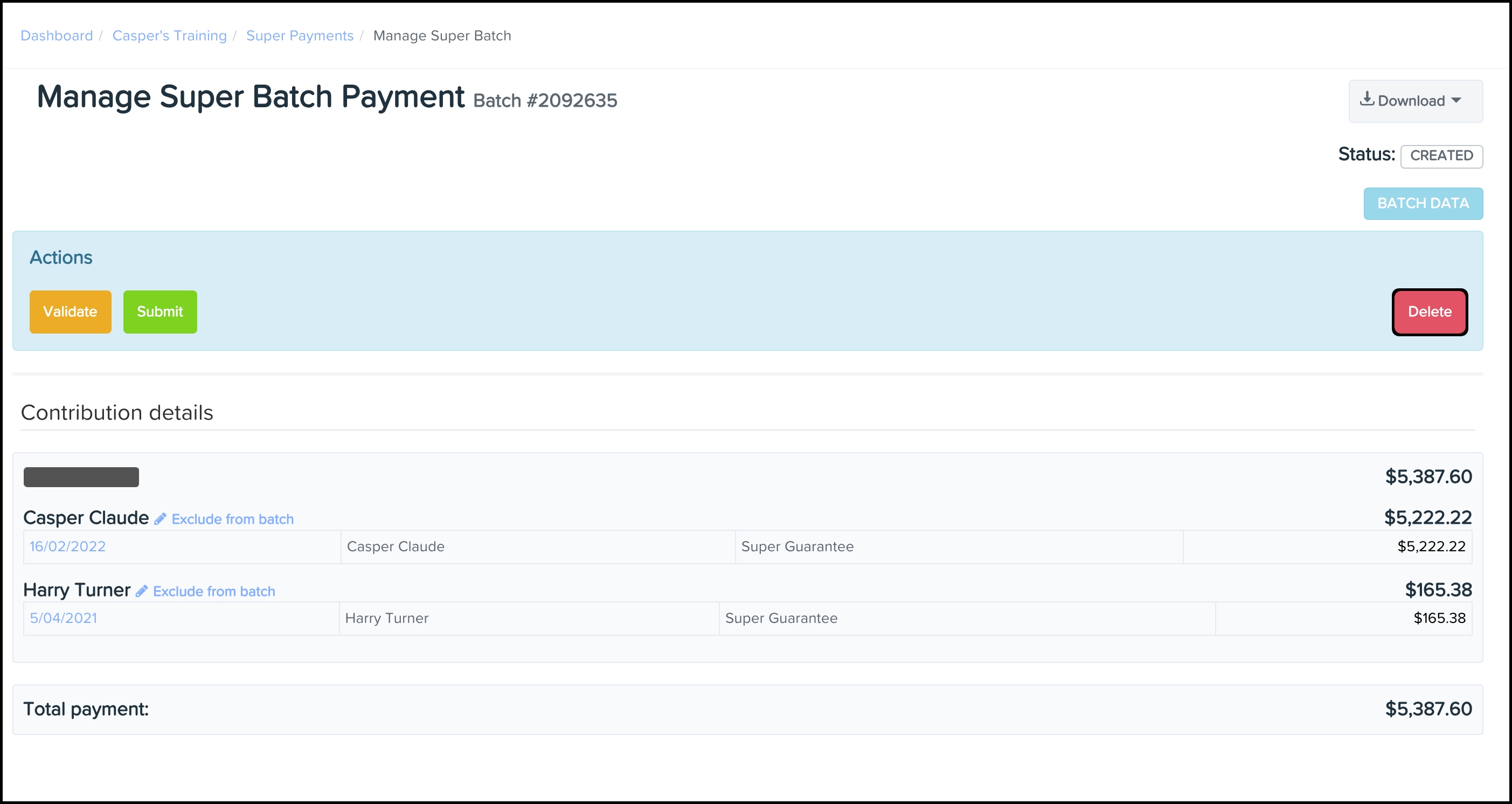The height and width of the screenshot is (804, 1512).
Task: Click Harry Turner's Super Guarantee cell
Action: (781, 618)
